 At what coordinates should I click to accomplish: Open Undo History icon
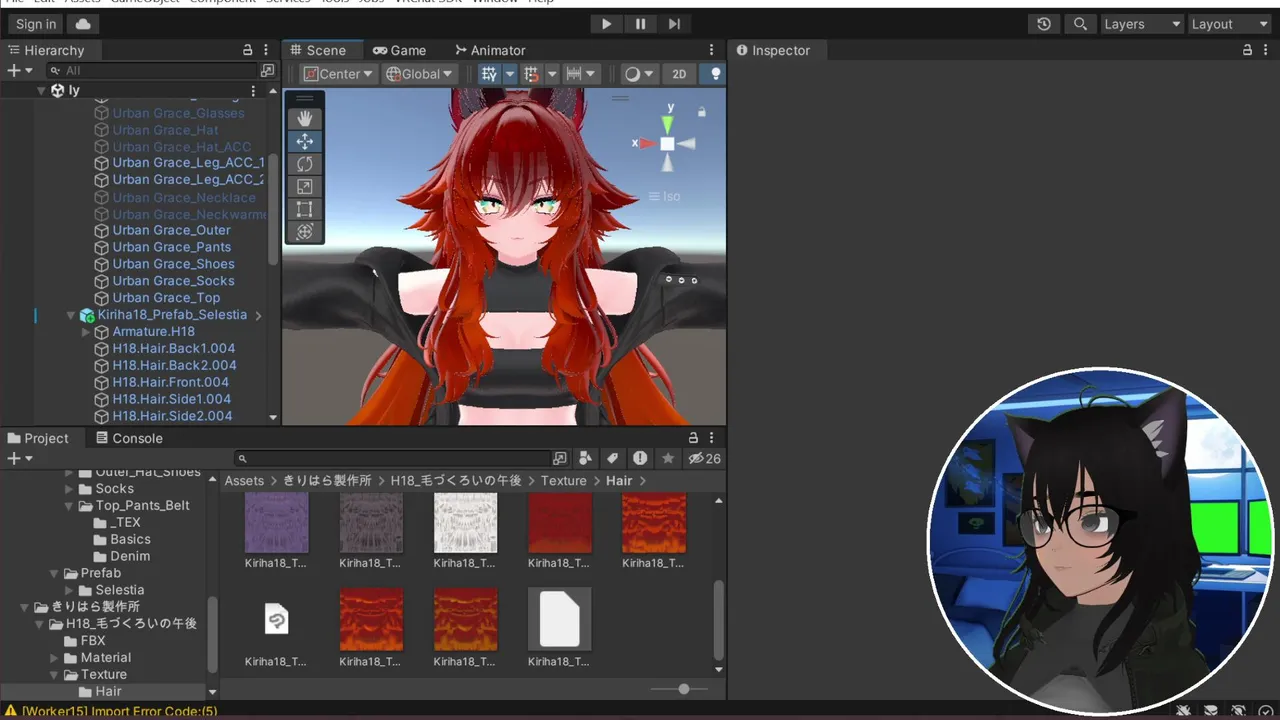pos(1044,24)
